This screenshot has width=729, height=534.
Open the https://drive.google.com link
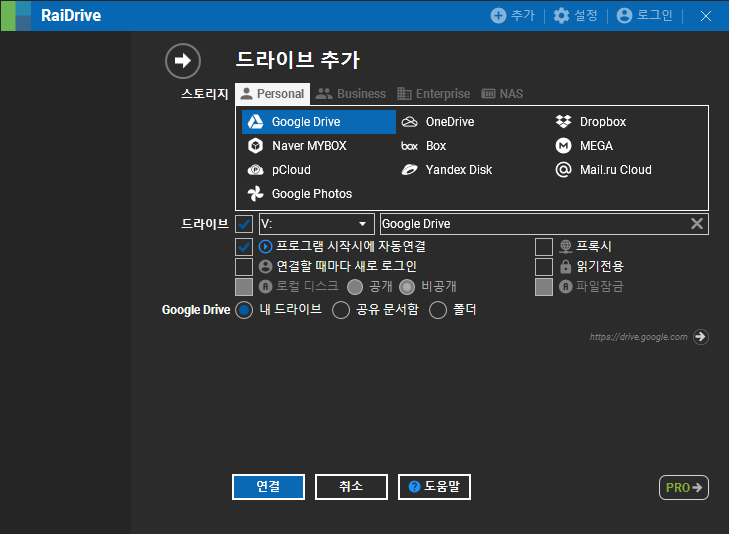638,337
